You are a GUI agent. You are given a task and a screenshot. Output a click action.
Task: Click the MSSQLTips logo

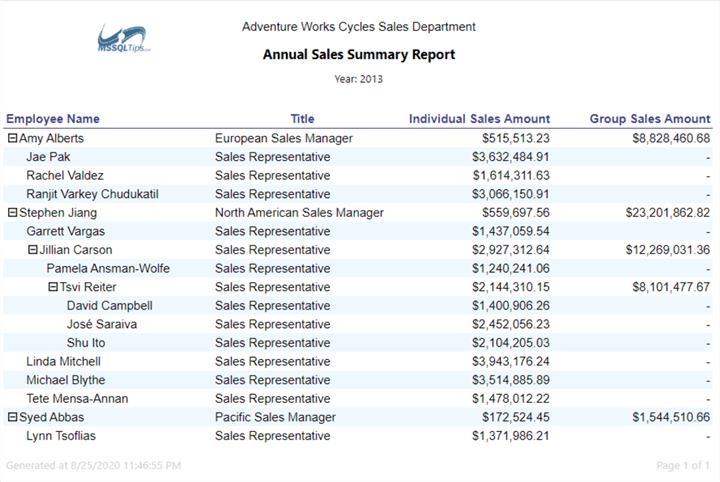123,39
